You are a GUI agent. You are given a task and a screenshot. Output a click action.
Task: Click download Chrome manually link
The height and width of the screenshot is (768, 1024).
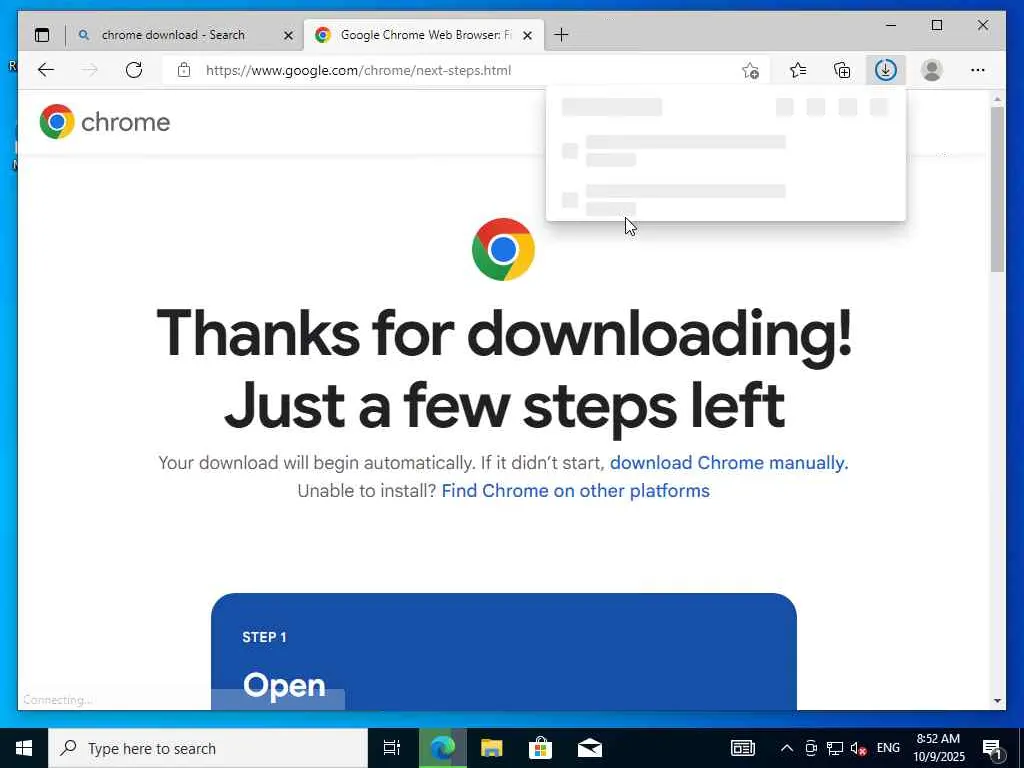point(729,462)
